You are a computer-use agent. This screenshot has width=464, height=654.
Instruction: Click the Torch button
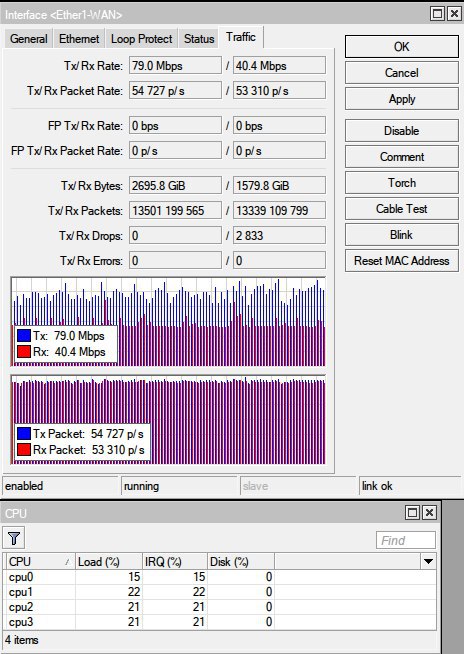click(401, 183)
